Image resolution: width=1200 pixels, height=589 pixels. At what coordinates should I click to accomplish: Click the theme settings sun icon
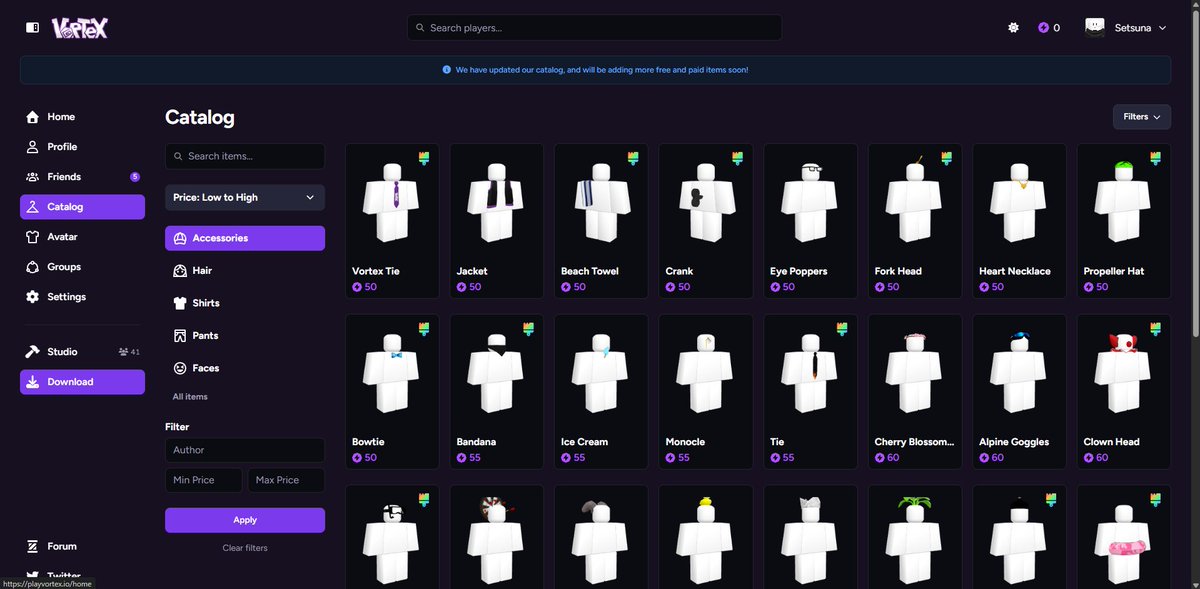point(1013,28)
